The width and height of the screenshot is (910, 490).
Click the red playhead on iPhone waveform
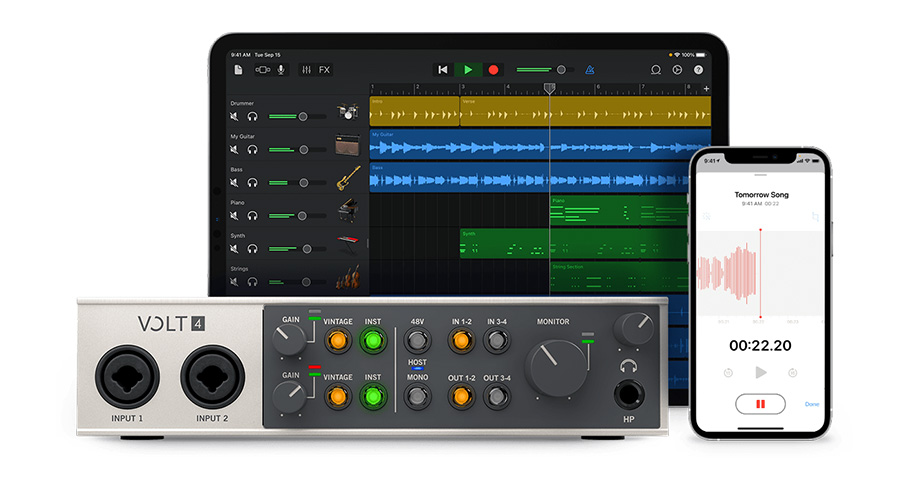(x=760, y=273)
